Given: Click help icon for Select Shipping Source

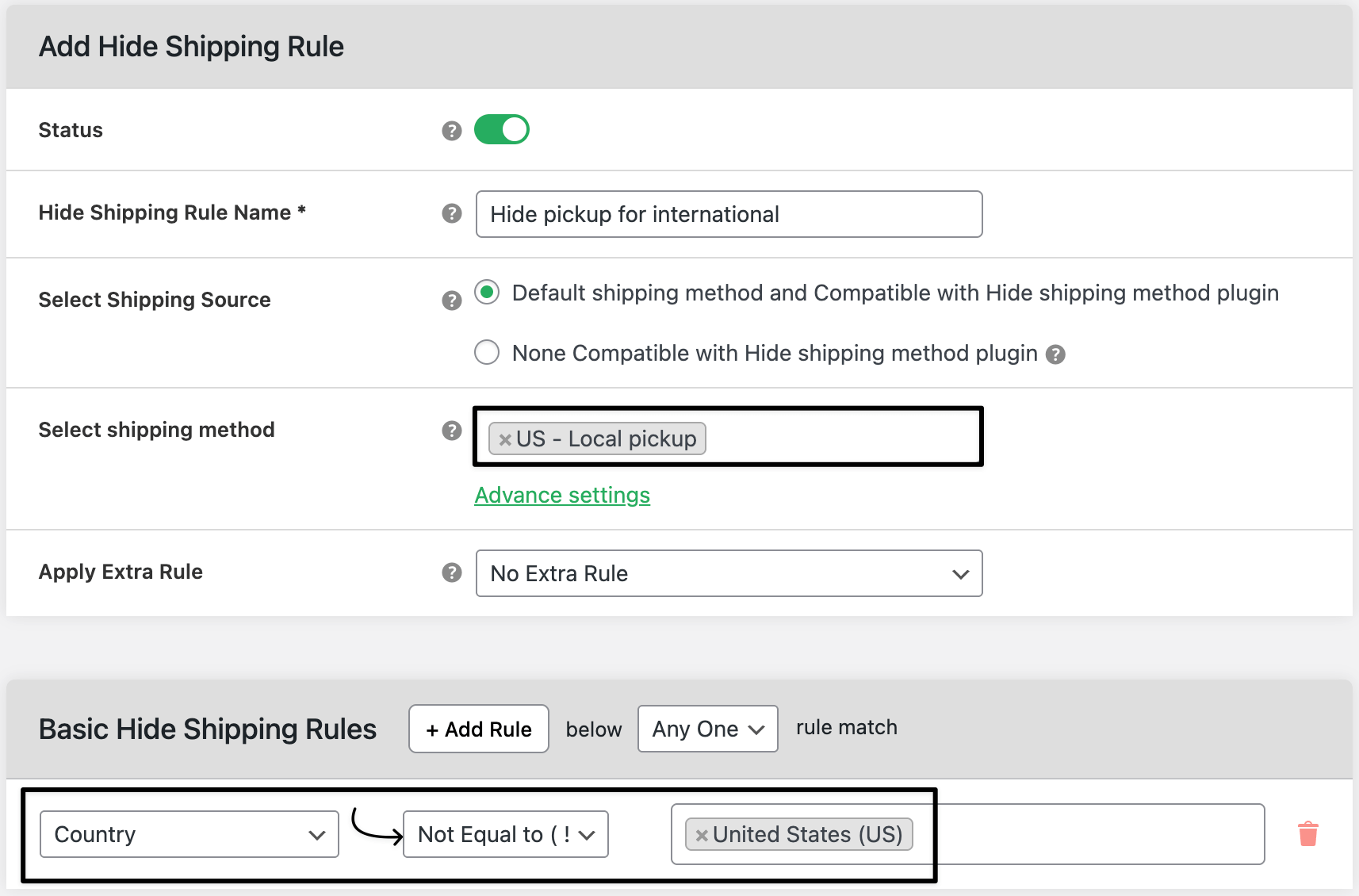Looking at the screenshot, I should (x=452, y=301).
